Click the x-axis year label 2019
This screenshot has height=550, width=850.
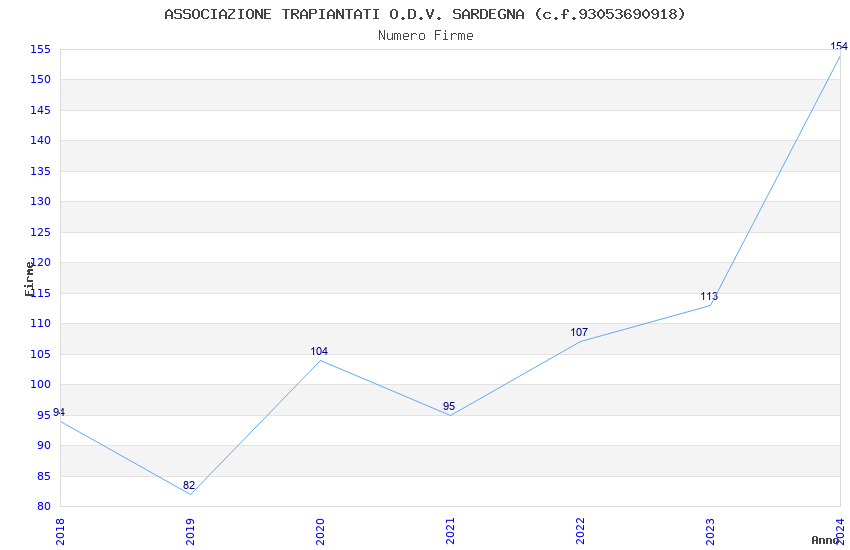tap(190, 532)
